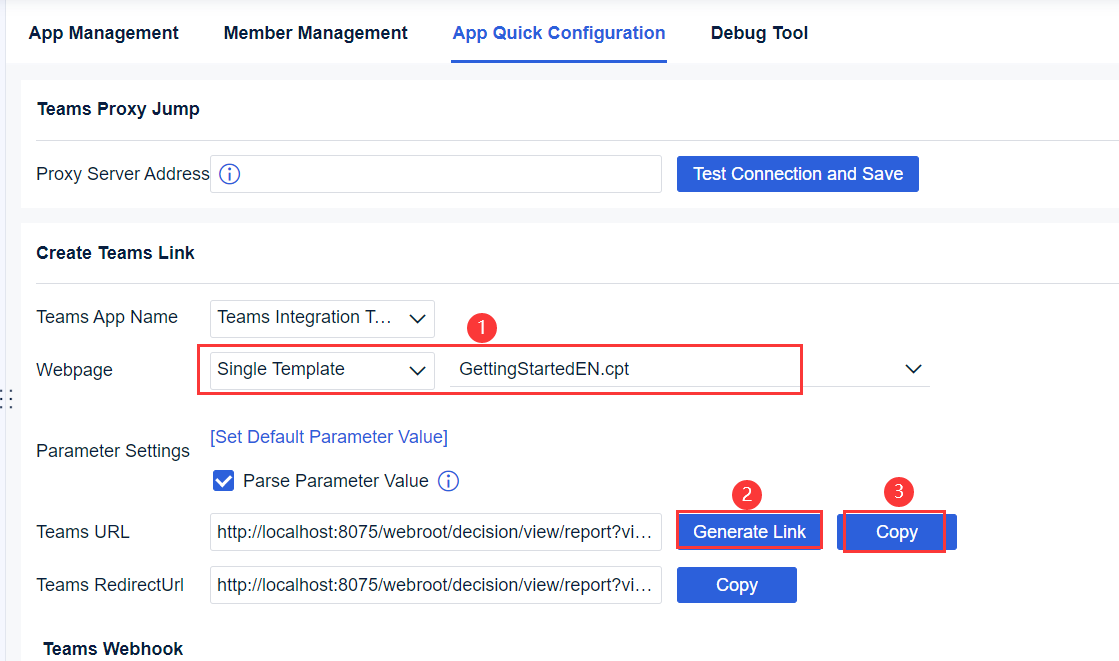Click the Parameter Settings label
This screenshot has width=1119, height=661.
[113, 451]
